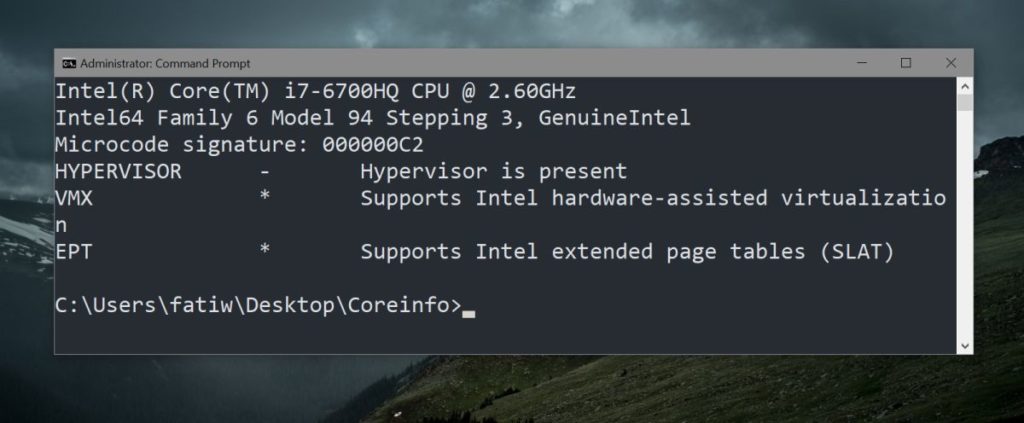Viewport: 1024px width, 423px height.
Task: Maximize the Command Prompt window
Action: (x=906, y=63)
